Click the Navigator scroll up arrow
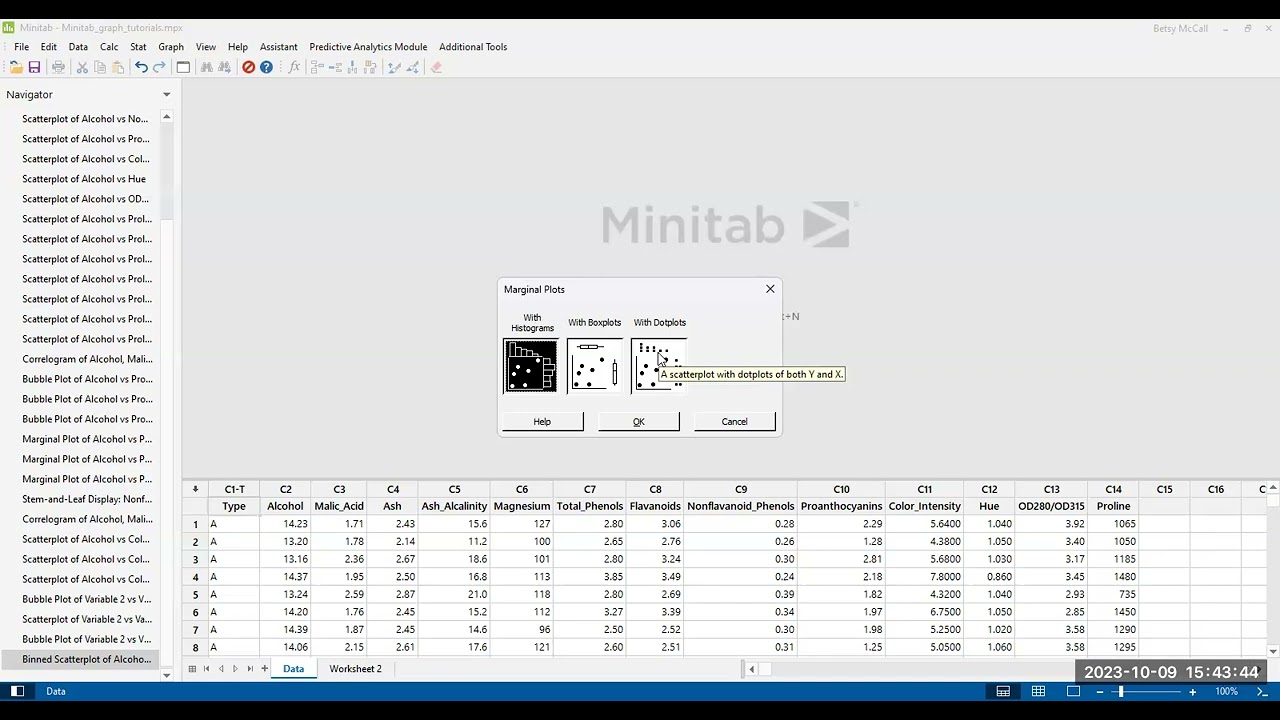 pos(166,117)
